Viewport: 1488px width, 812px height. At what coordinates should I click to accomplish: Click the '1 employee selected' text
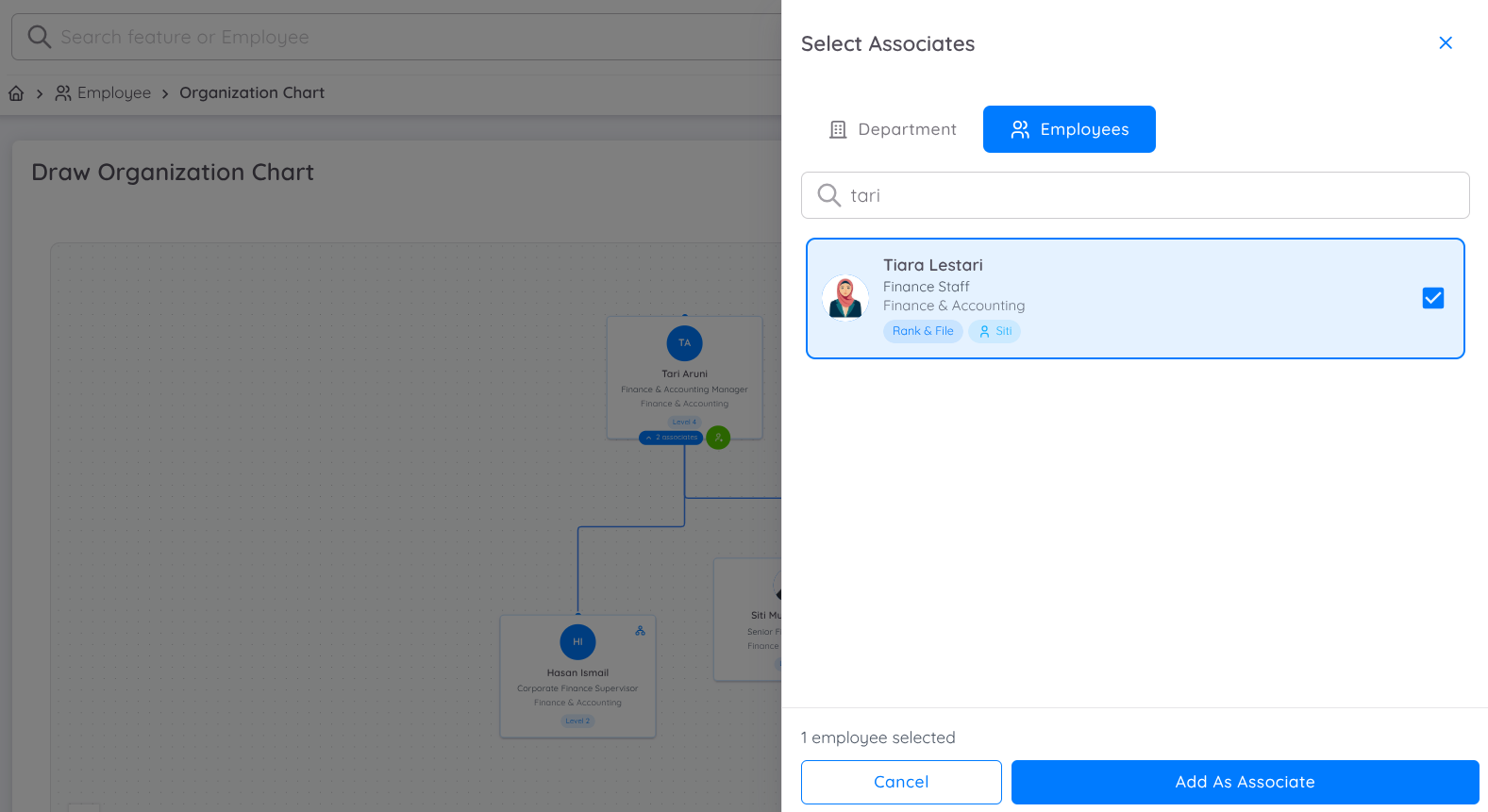pyautogui.click(x=878, y=737)
